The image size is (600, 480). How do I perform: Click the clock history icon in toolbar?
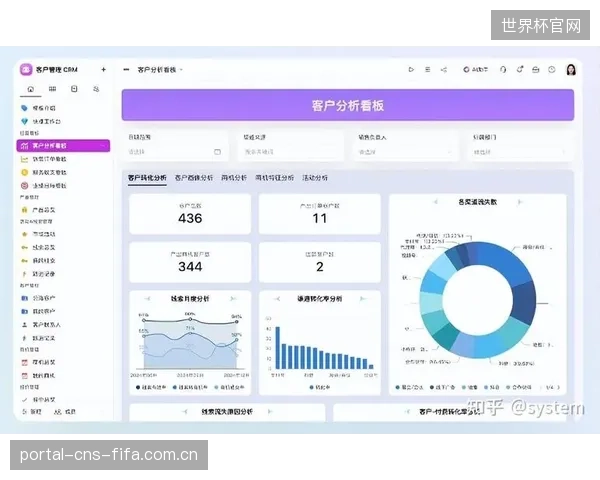pos(551,70)
